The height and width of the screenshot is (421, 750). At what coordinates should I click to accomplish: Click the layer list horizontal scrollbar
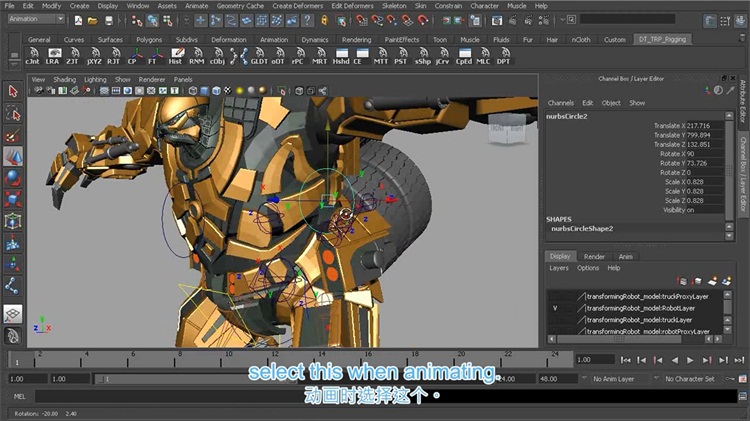click(x=619, y=339)
